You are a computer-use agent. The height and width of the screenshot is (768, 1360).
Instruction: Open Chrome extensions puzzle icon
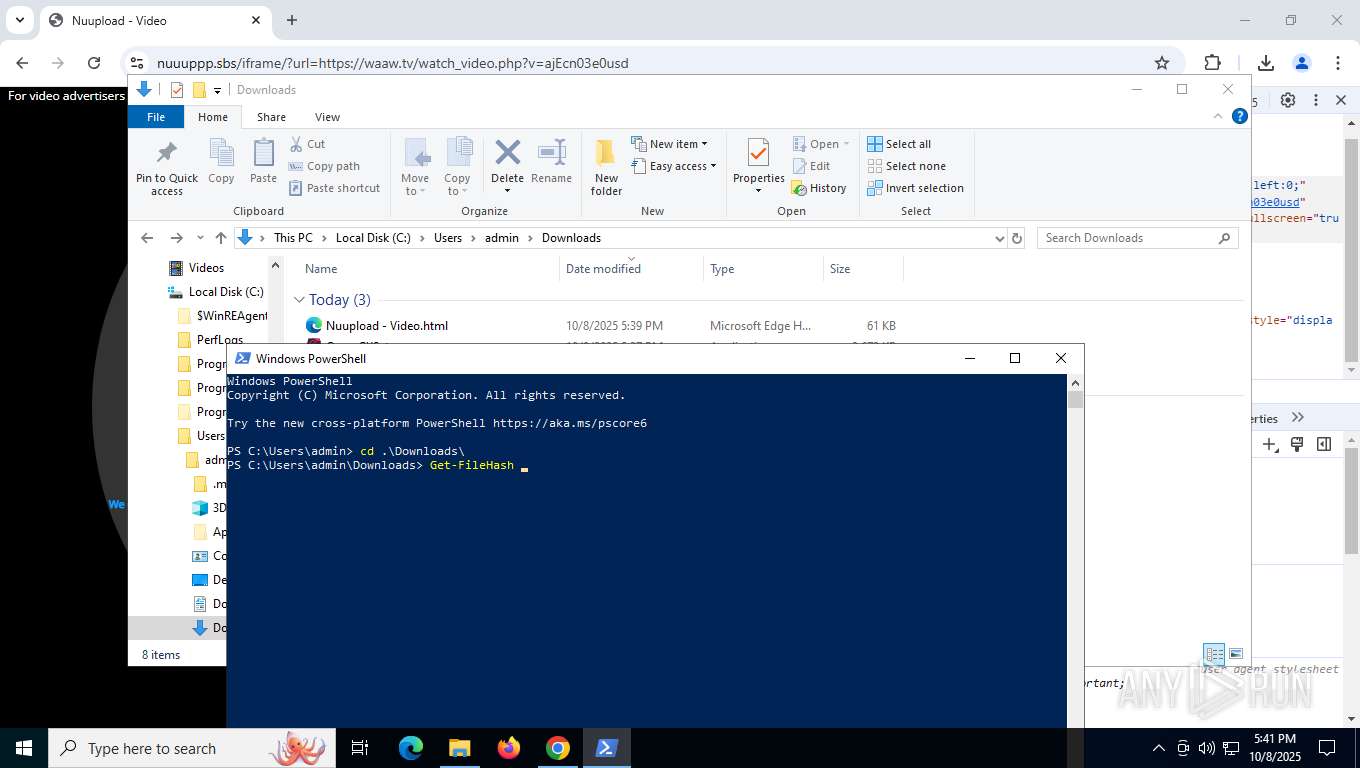[x=1213, y=63]
